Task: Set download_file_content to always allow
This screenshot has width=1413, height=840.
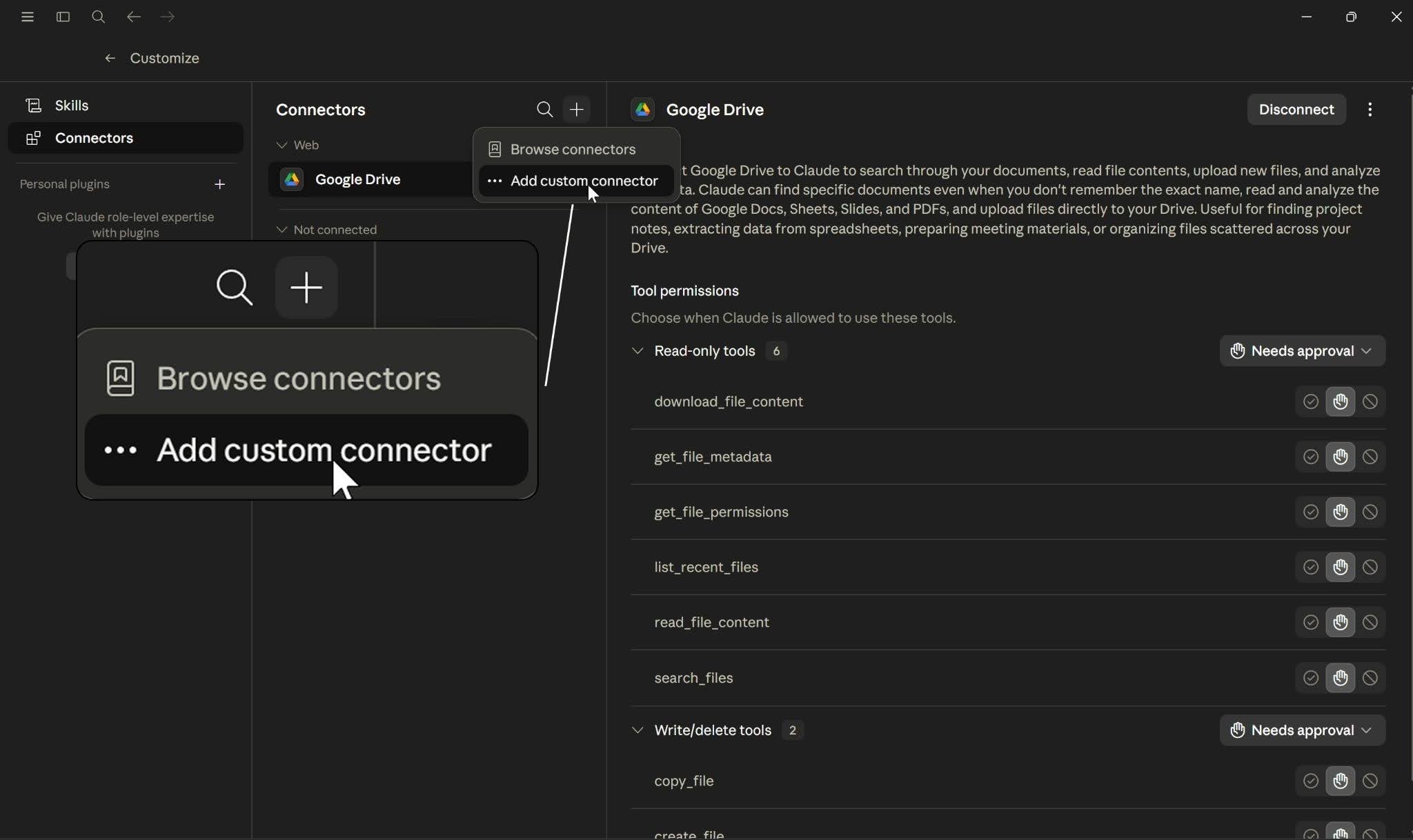Action: [1310, 401]
